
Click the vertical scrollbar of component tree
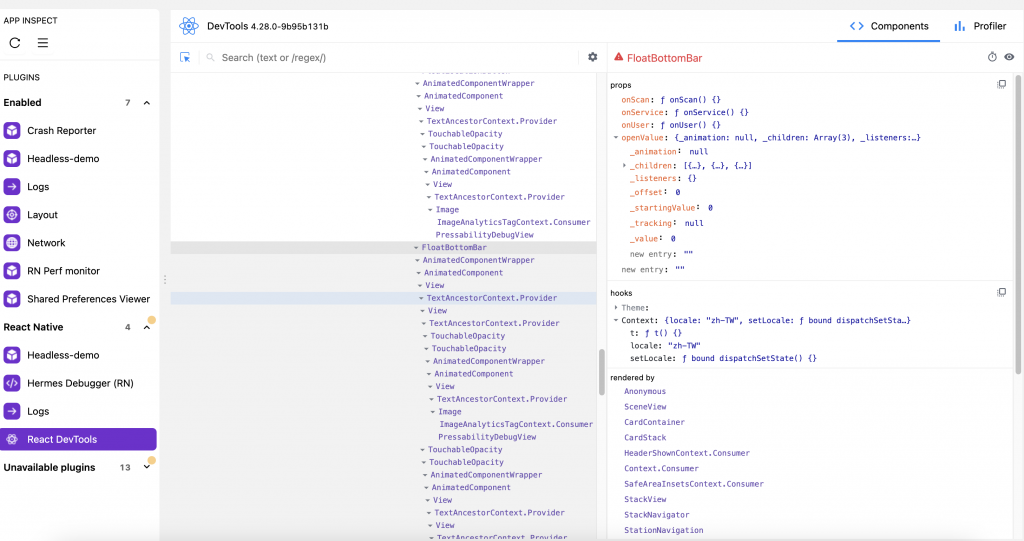pos(601,372)
